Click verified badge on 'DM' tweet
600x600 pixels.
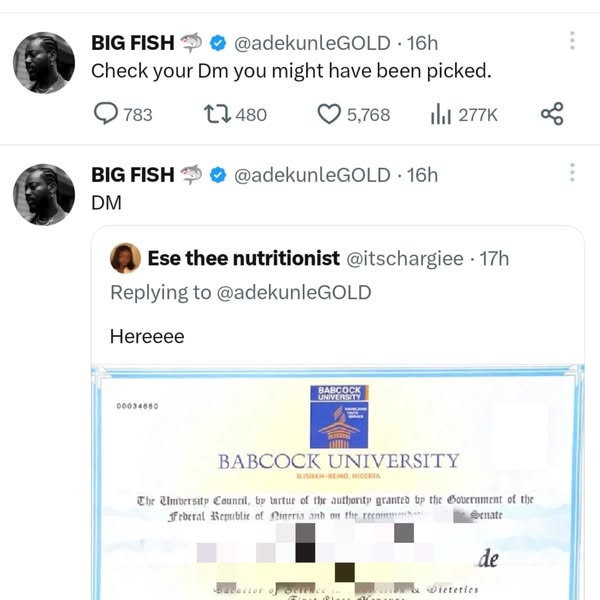coord(218,175)
